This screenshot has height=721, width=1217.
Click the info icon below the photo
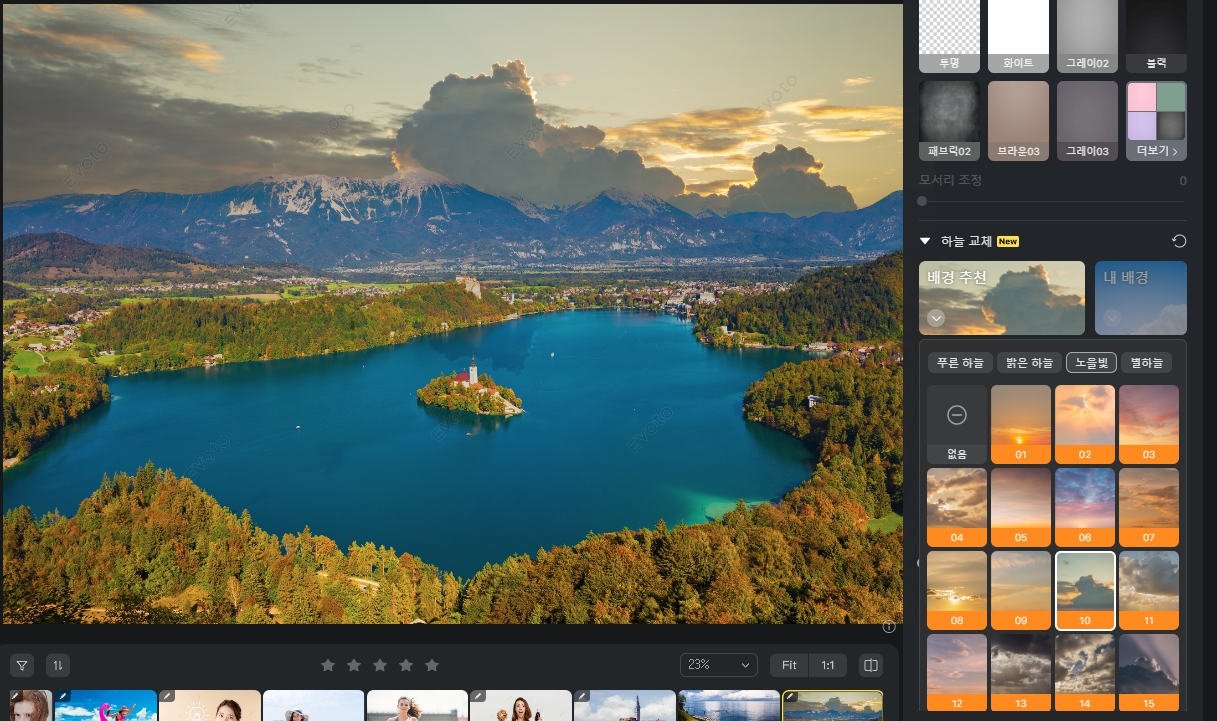[888, 628]
